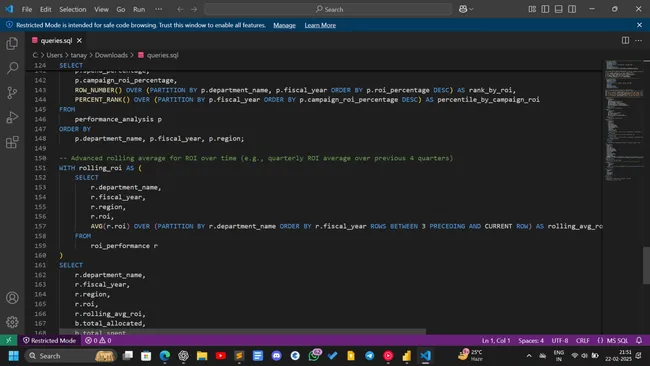Open editor More Actions ellipsis

(638, 40)
